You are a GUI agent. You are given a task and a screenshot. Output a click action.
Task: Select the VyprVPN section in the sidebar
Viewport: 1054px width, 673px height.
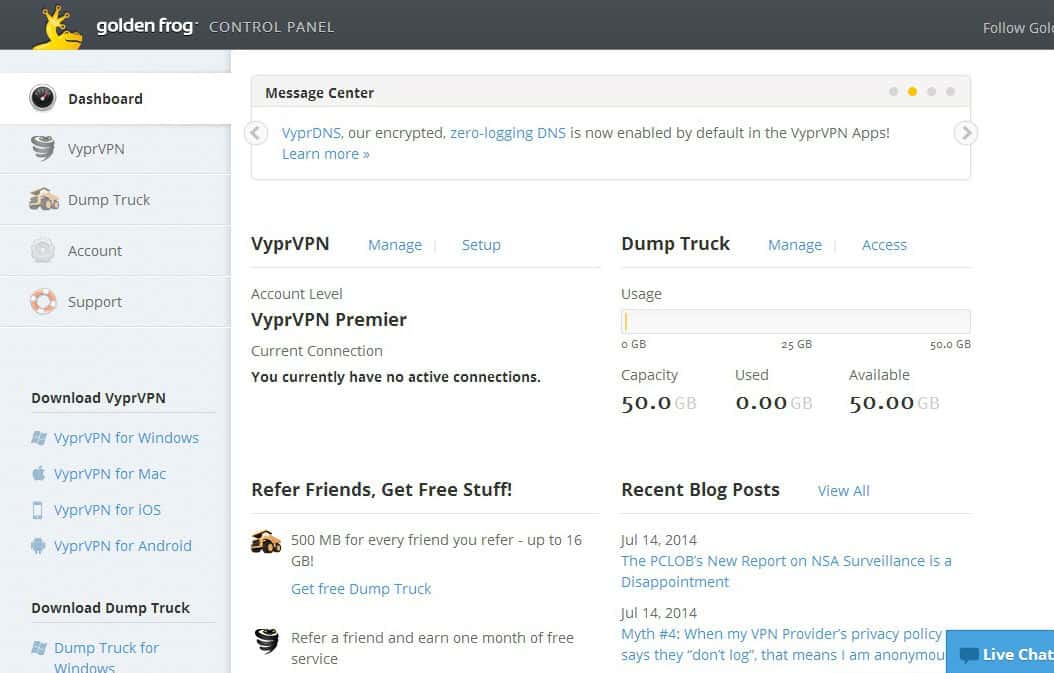(x=93, y=148)
